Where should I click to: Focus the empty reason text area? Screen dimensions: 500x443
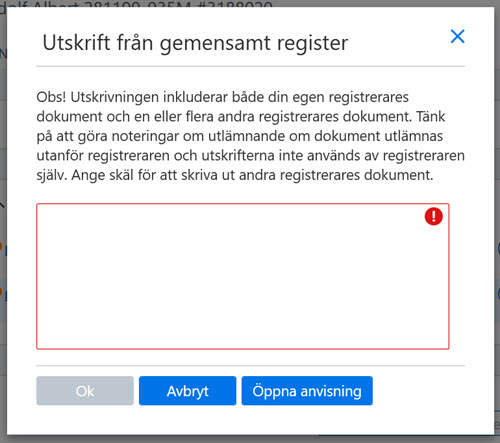coord(243,276)
